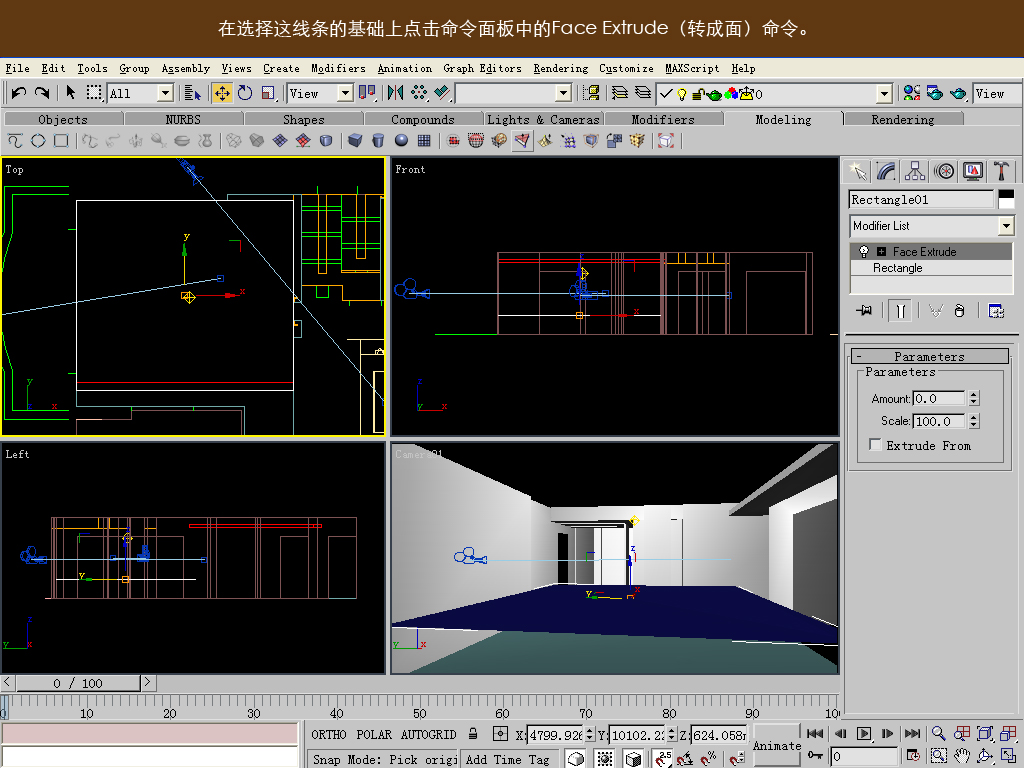Screen dimensions: 1024x768
Task: Open the Hierarchy command panel tab
Action: pos(915,171)
